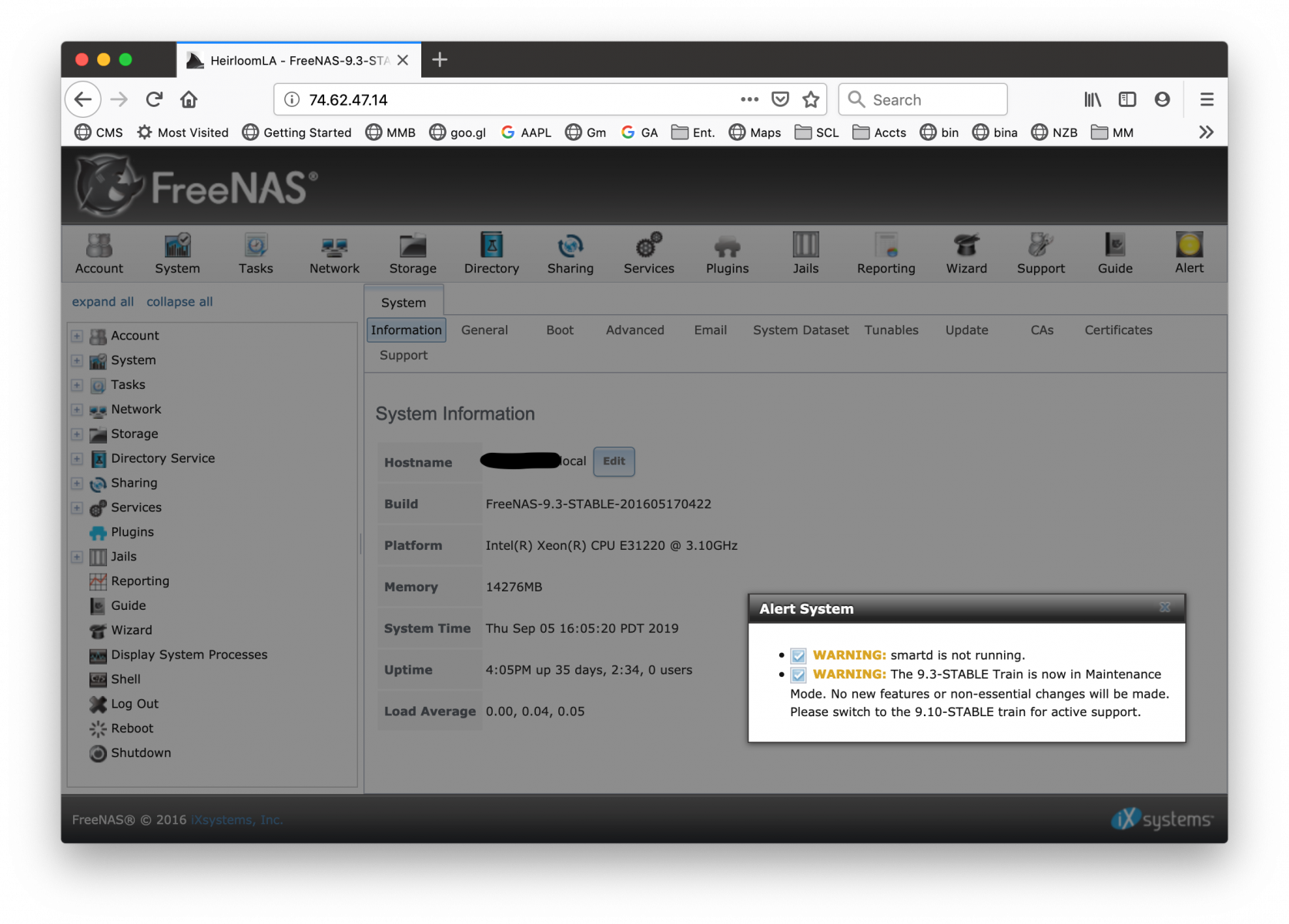Open Shell from sidebar tree

click(x=125, y=679)
